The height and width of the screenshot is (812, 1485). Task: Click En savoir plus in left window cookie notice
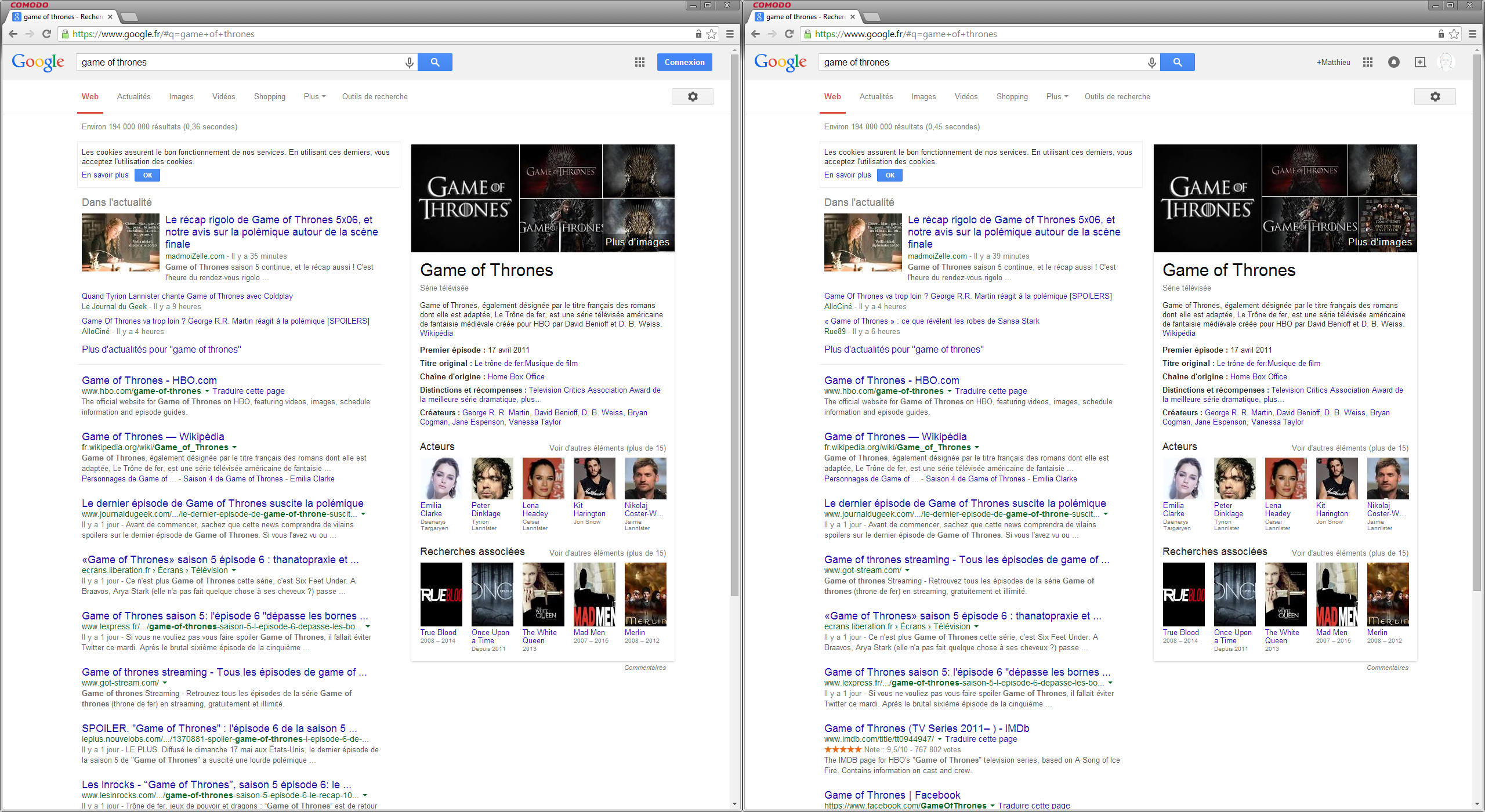tap(105, 175)
